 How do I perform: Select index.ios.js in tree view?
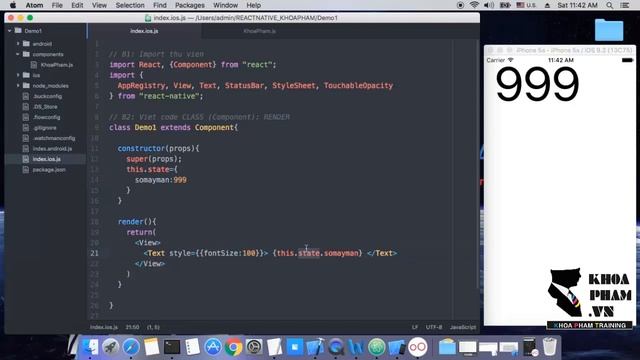(x=47, y=159)
